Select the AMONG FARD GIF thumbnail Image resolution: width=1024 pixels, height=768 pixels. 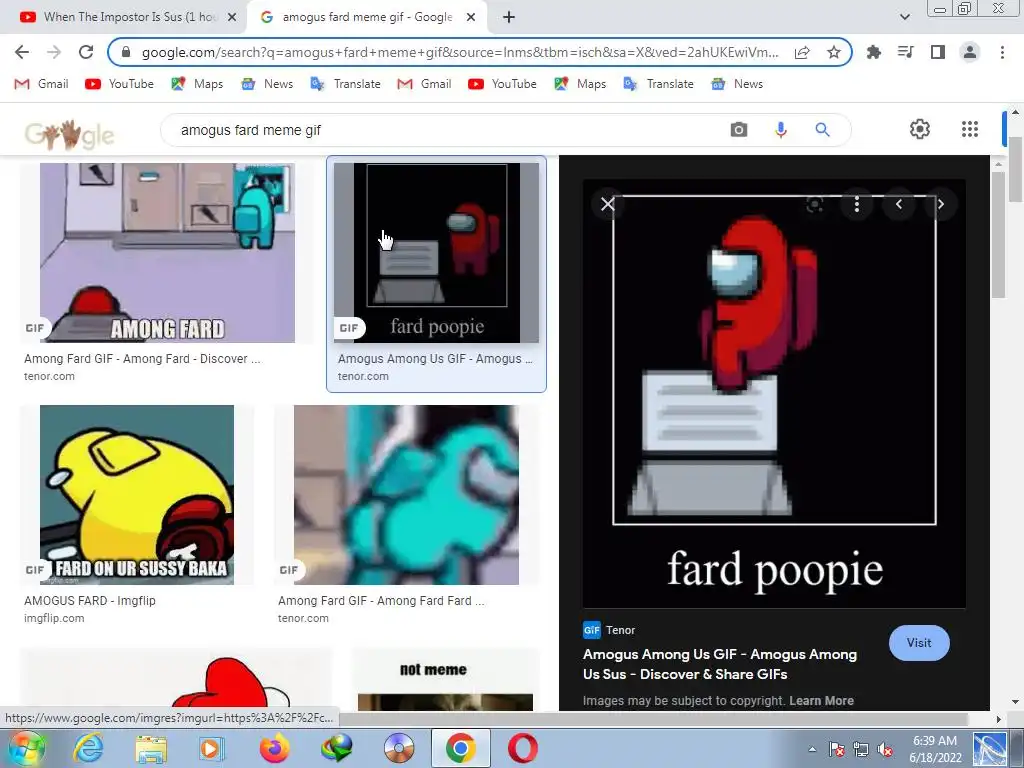167,253
